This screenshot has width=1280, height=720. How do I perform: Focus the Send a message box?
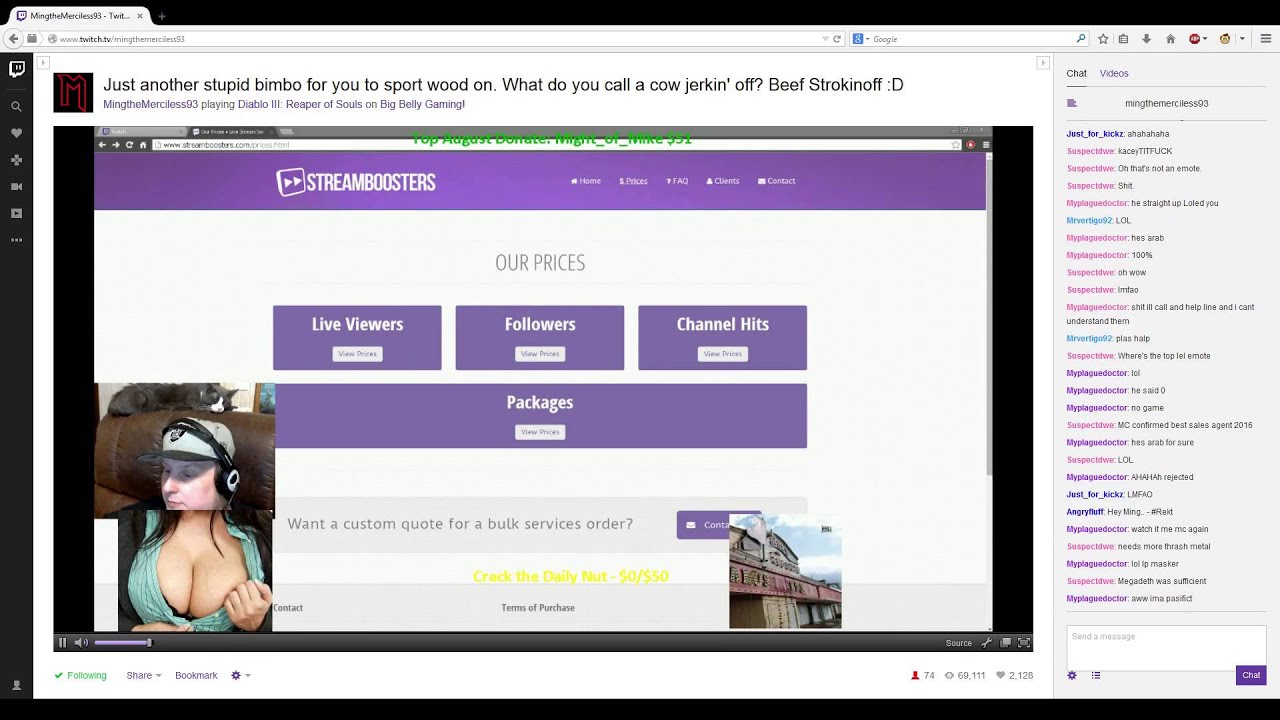pos(1166,647)
